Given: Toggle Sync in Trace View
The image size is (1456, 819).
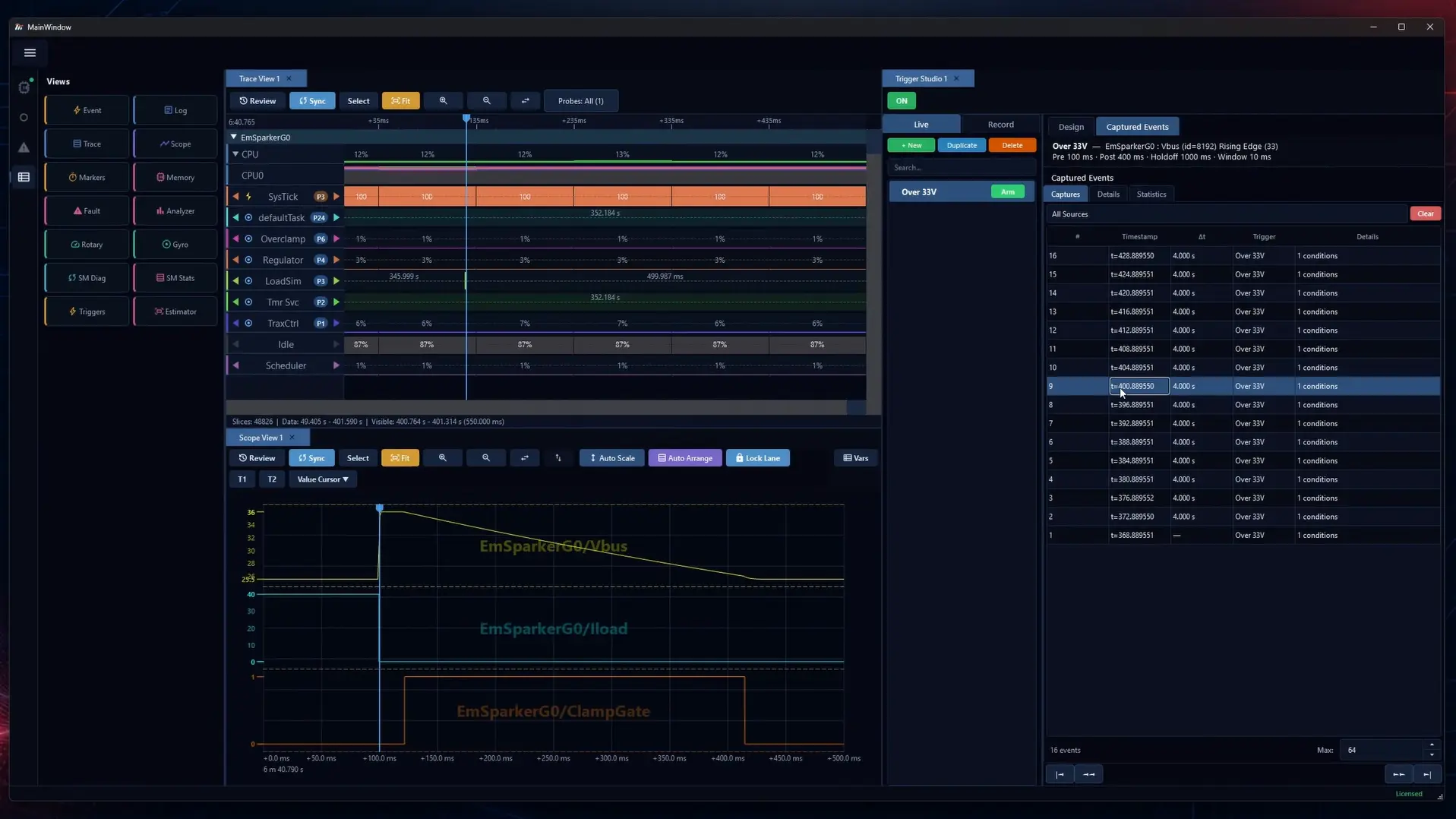Looking at the screenshot, I should (x=312, y=100).
